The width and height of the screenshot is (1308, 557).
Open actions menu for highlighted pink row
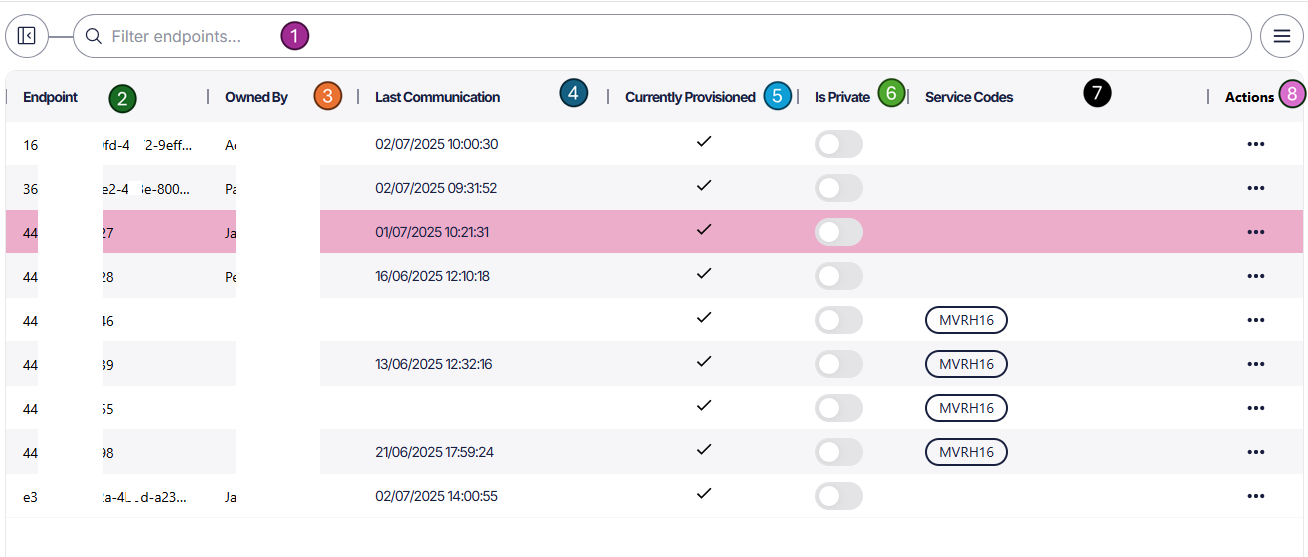(x=1256, y=232)
